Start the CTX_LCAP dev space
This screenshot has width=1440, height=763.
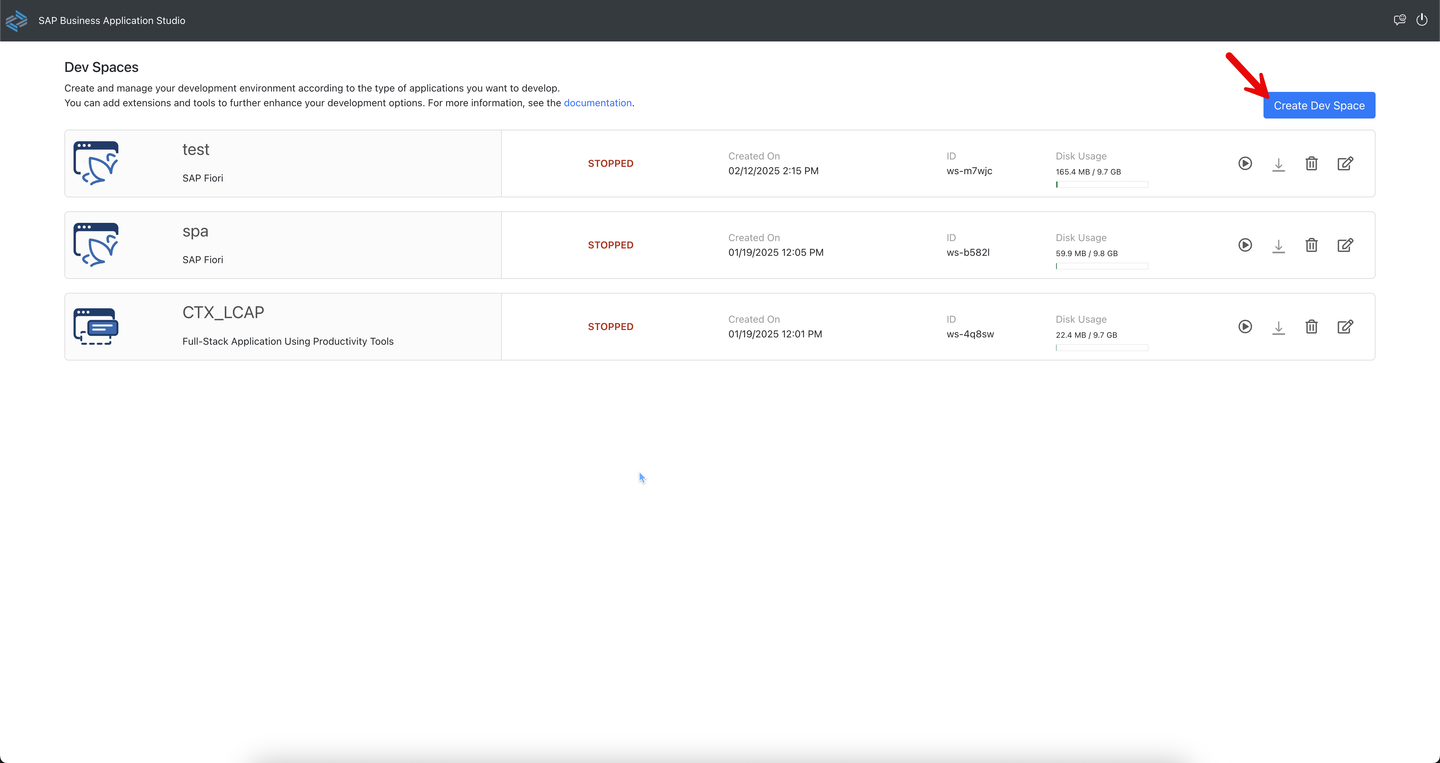click(x=1245, y=326)
